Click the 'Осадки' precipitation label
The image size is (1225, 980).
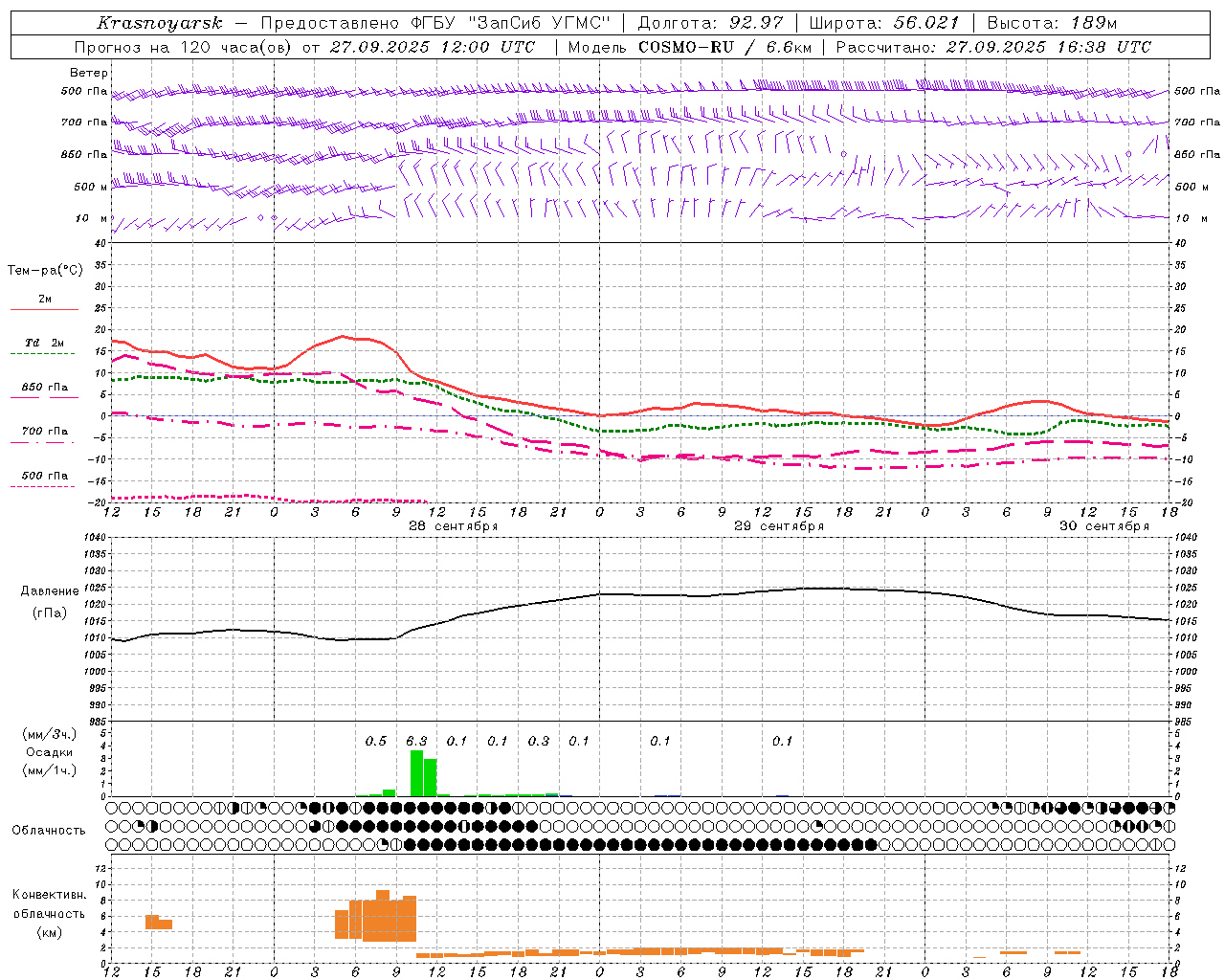(49, 752)
